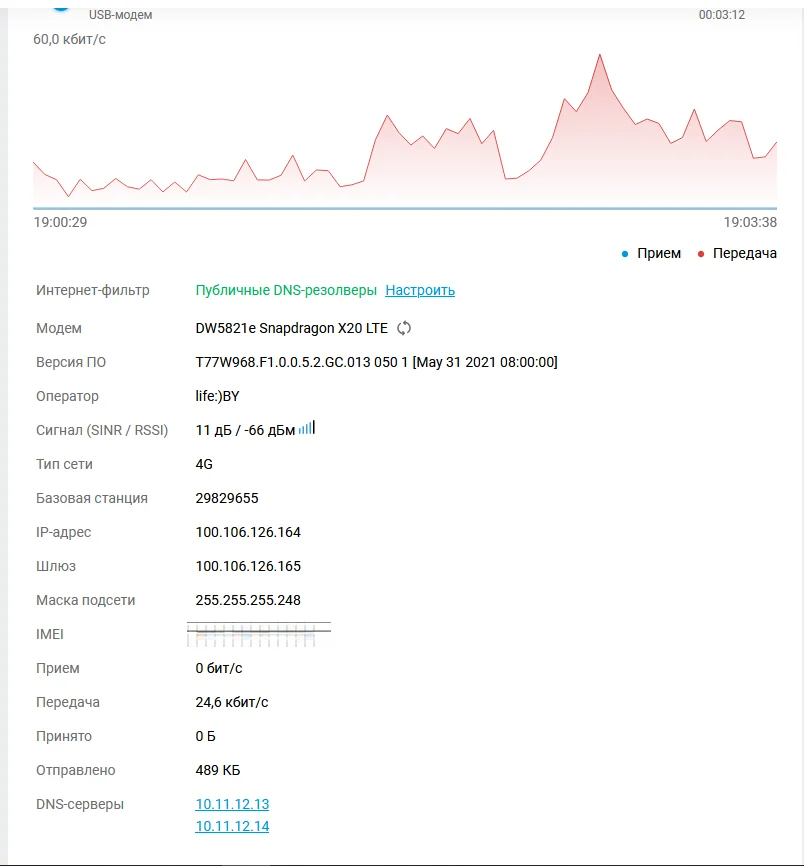Click the gateway address 100.106.126.165
This screenshot has width=804, height=866.
pyautogui.click(x=248, y=566)
